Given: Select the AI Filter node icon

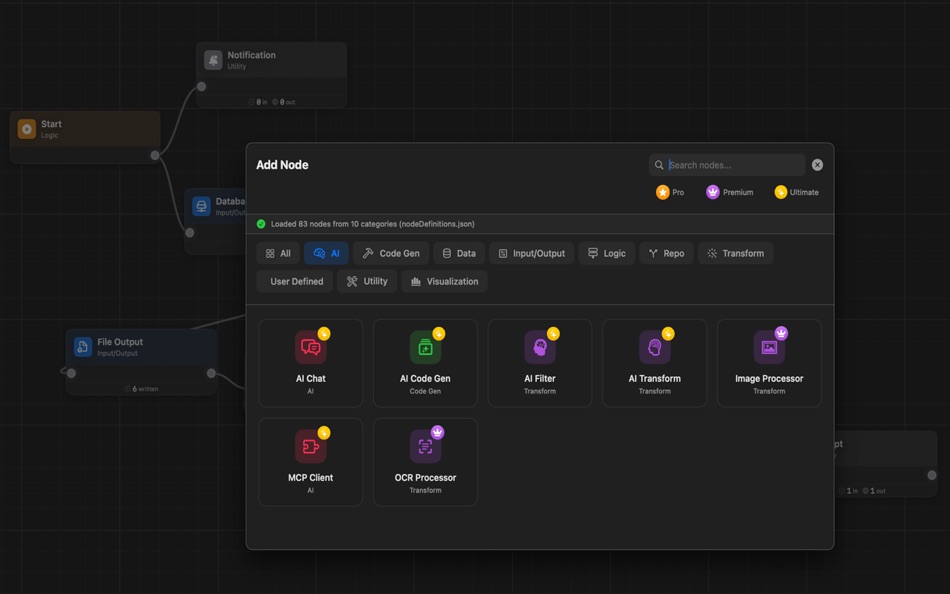Looking at the screenshot, I should point(539,347).
